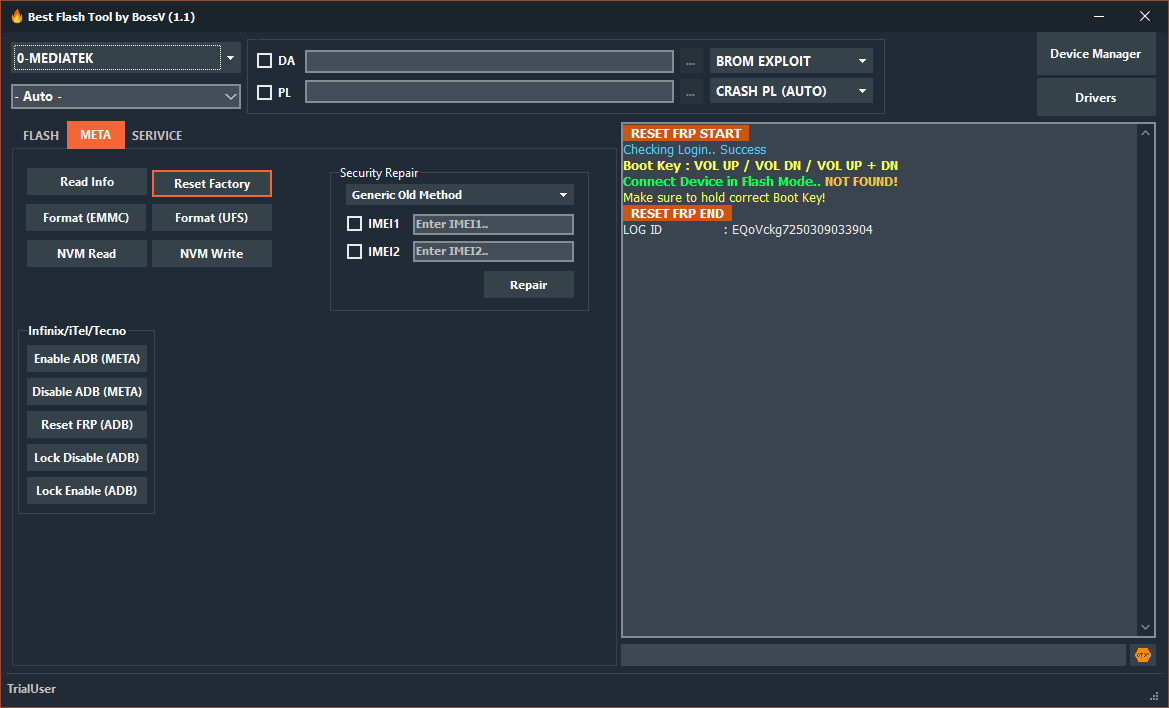1169x708 pixels.
Task: Enable the DA checkbox
Action: coord(266,60)
